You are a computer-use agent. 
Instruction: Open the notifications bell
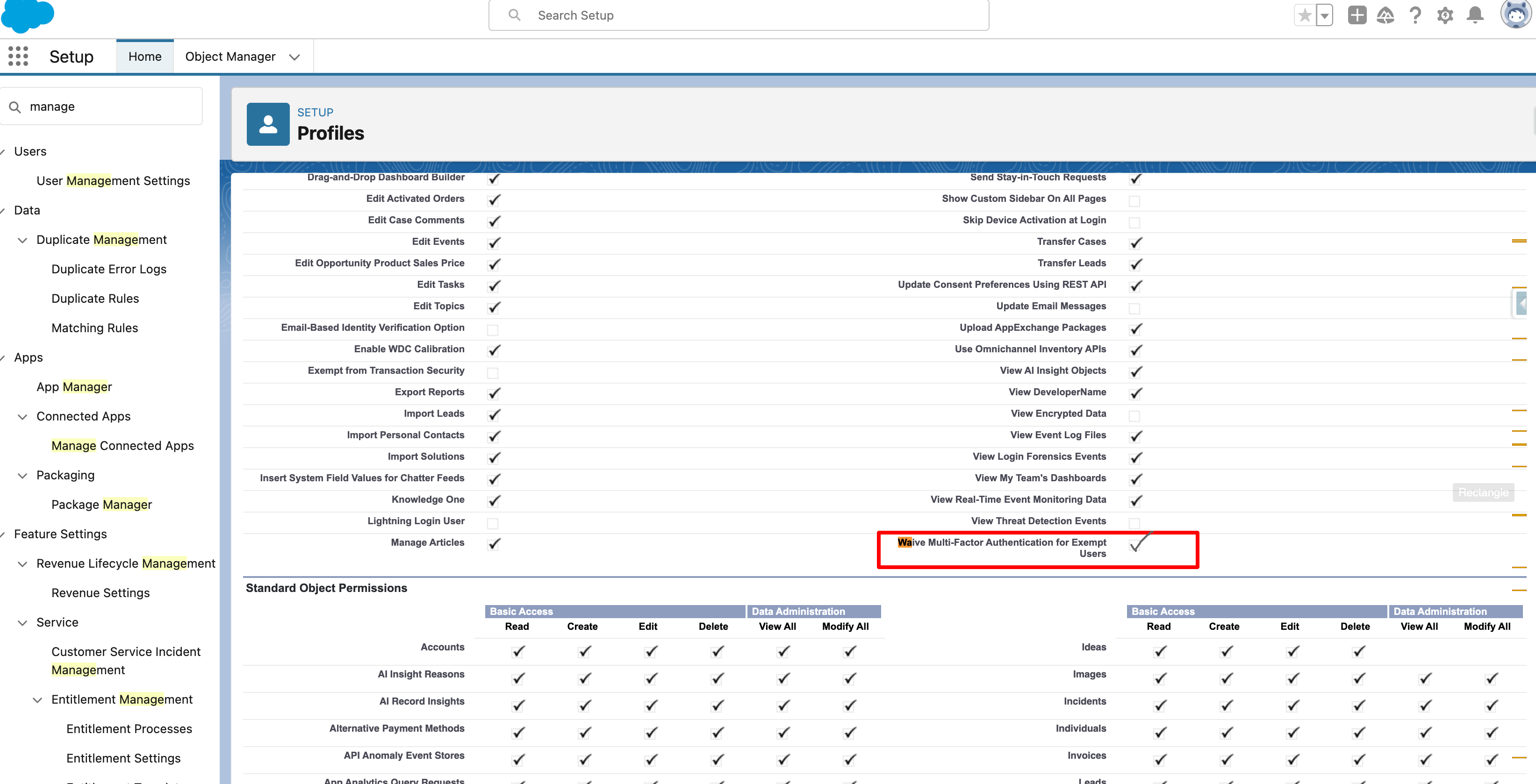click(1475, 15)
